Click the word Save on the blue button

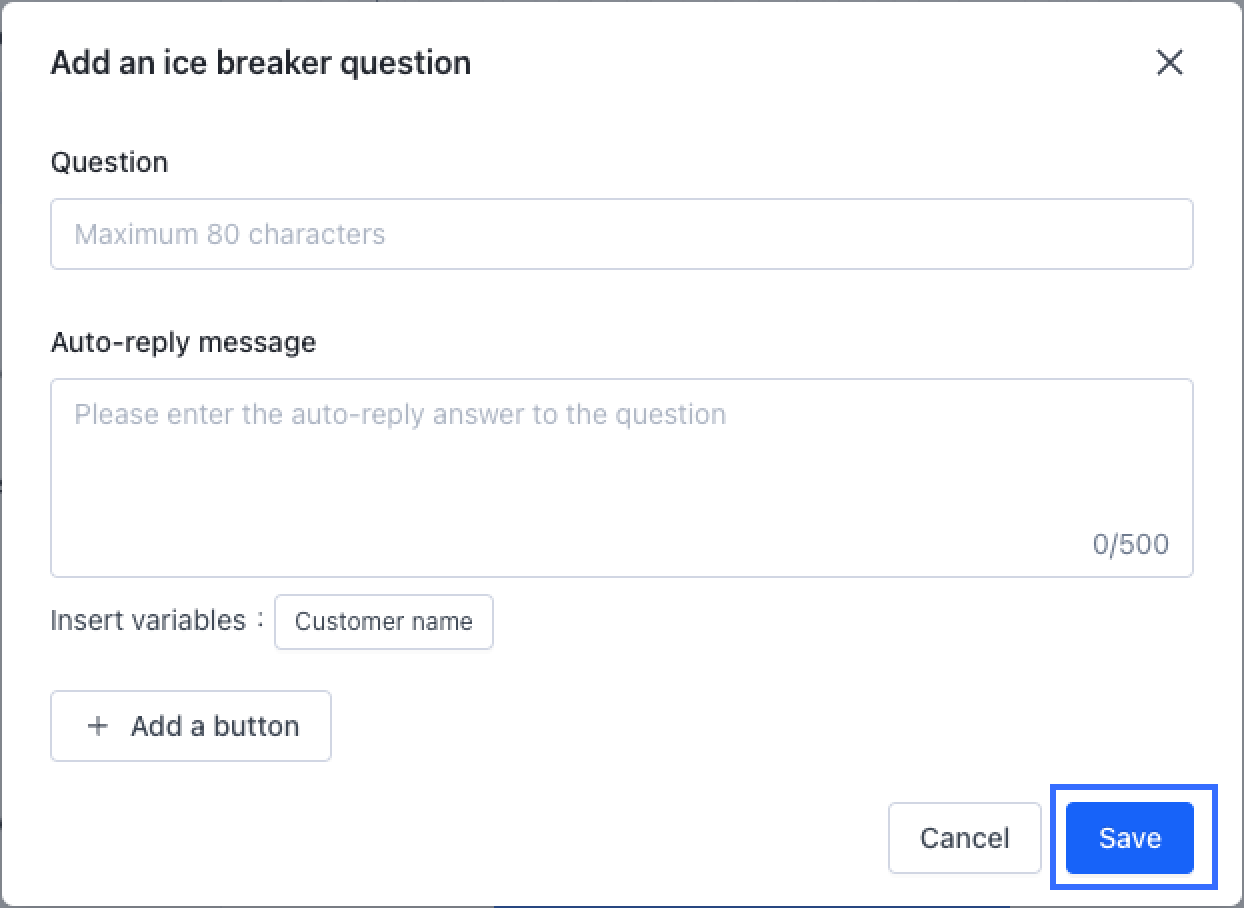[1129, 838]
